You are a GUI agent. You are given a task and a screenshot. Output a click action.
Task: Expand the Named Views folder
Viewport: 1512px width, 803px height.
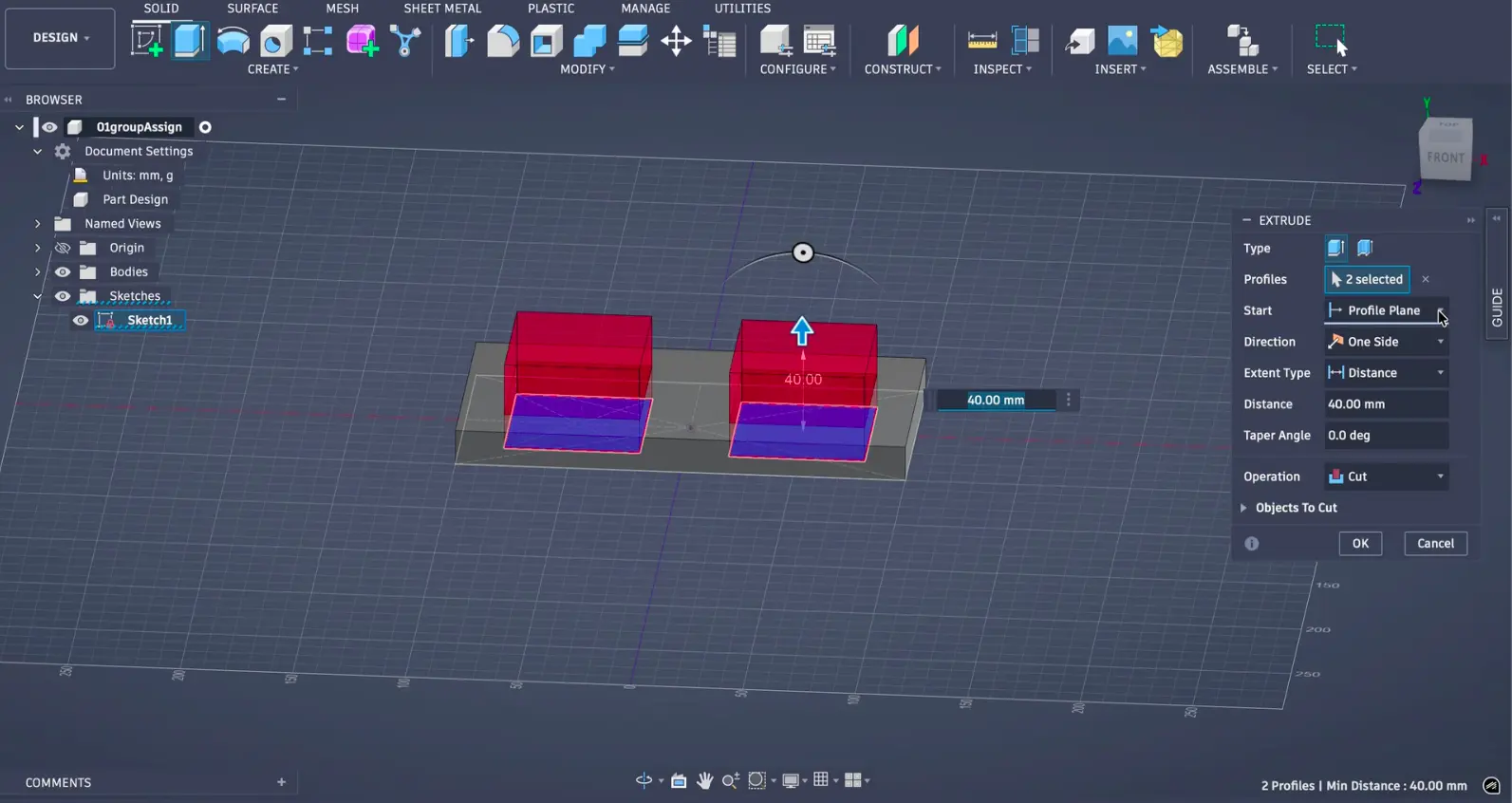click(38, 224)
